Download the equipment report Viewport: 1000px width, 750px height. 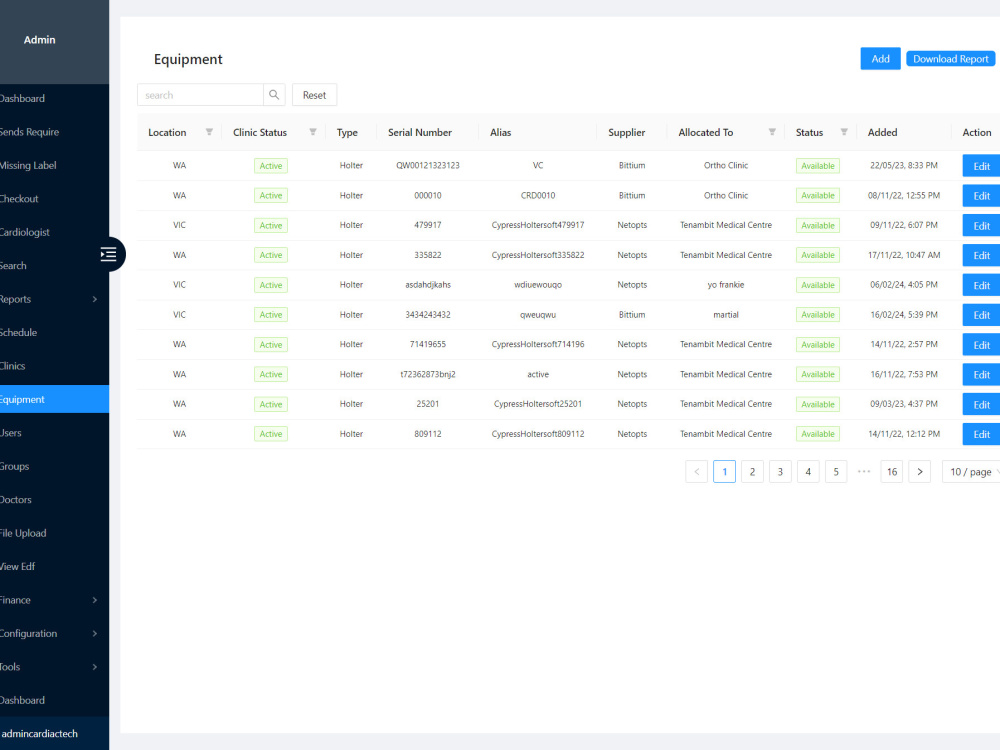(x=950, y=58)
